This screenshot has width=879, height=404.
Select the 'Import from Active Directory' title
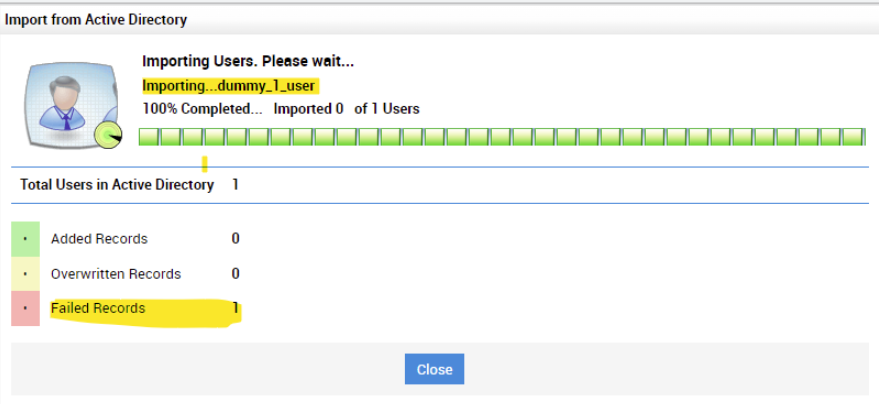click(96, 19)
